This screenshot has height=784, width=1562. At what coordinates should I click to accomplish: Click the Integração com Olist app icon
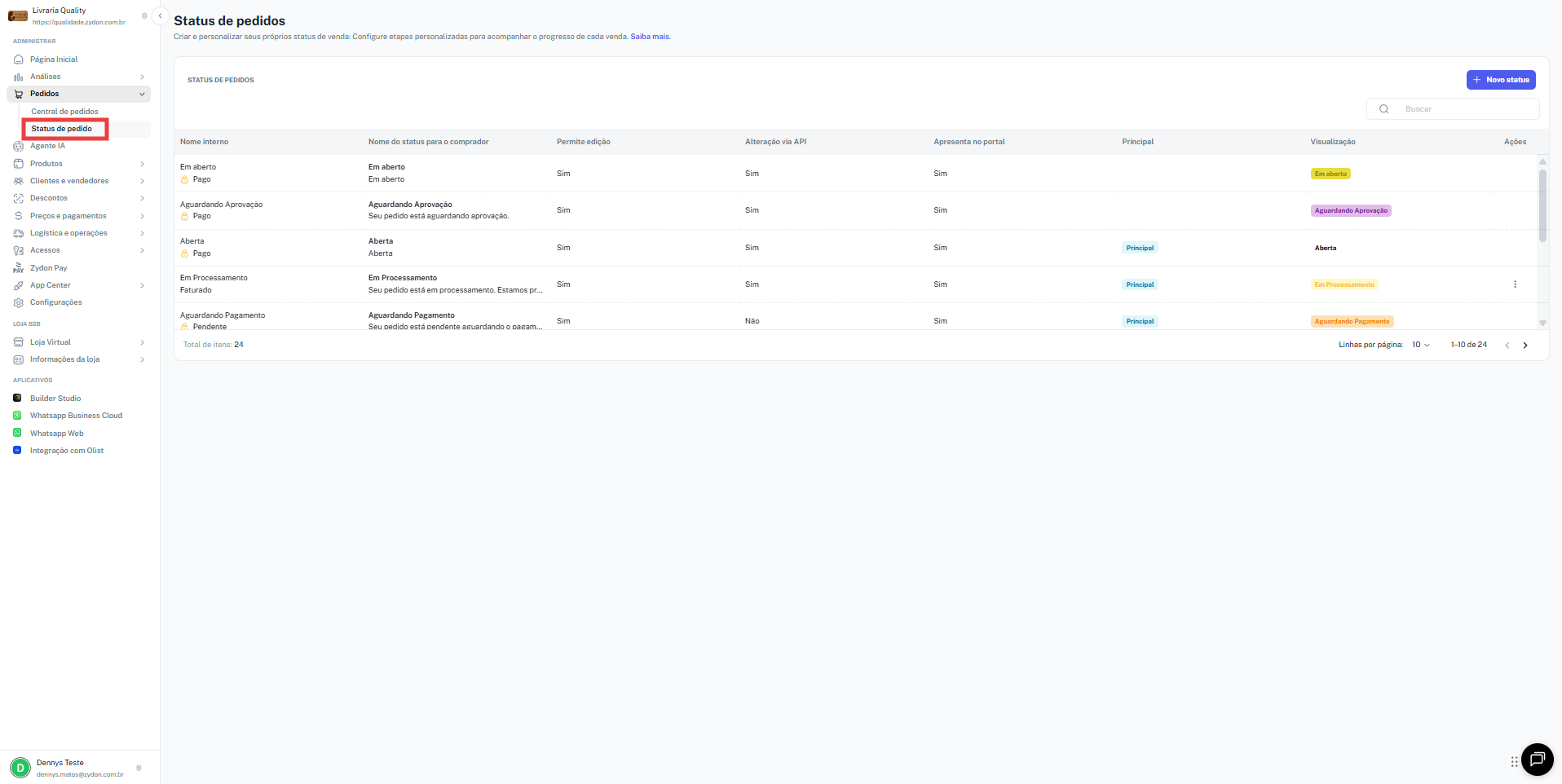17,451
